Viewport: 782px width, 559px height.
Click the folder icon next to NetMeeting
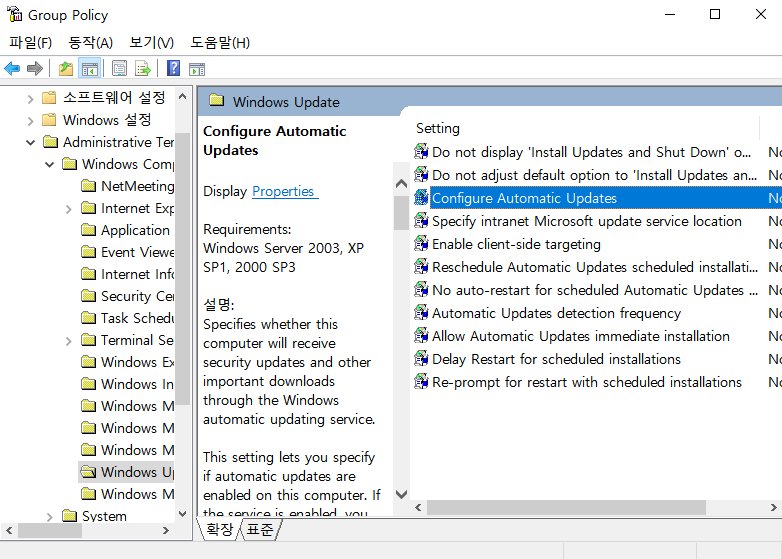(x=88, y=186)
